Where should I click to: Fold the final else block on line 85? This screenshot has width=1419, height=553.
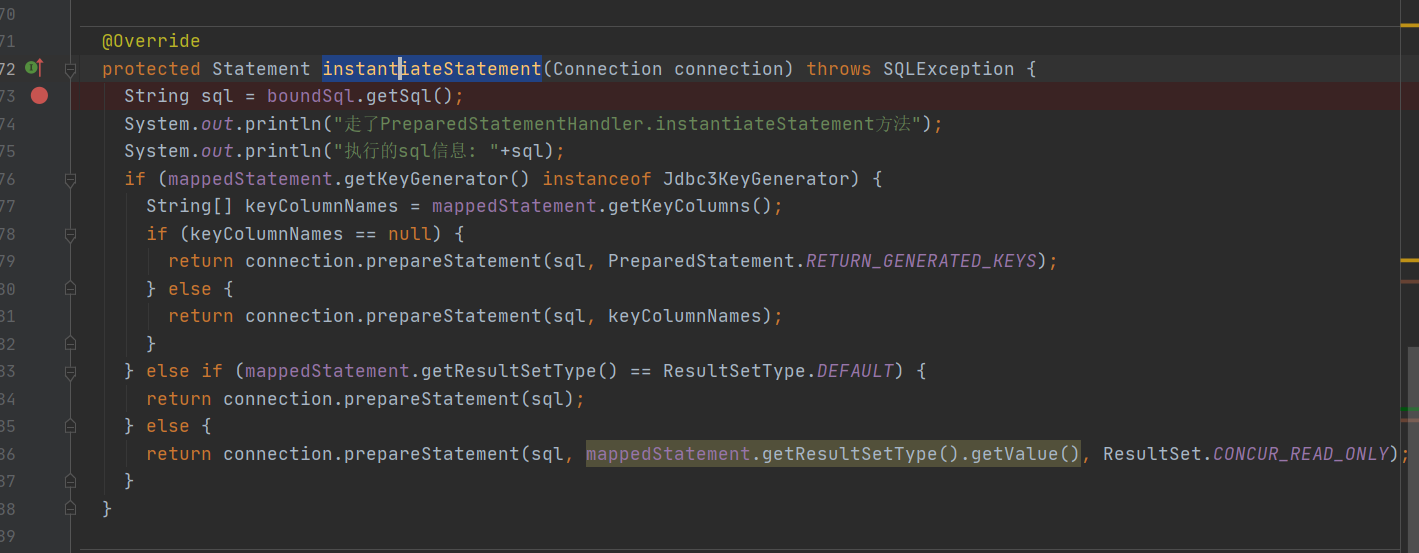coord(70,426)
